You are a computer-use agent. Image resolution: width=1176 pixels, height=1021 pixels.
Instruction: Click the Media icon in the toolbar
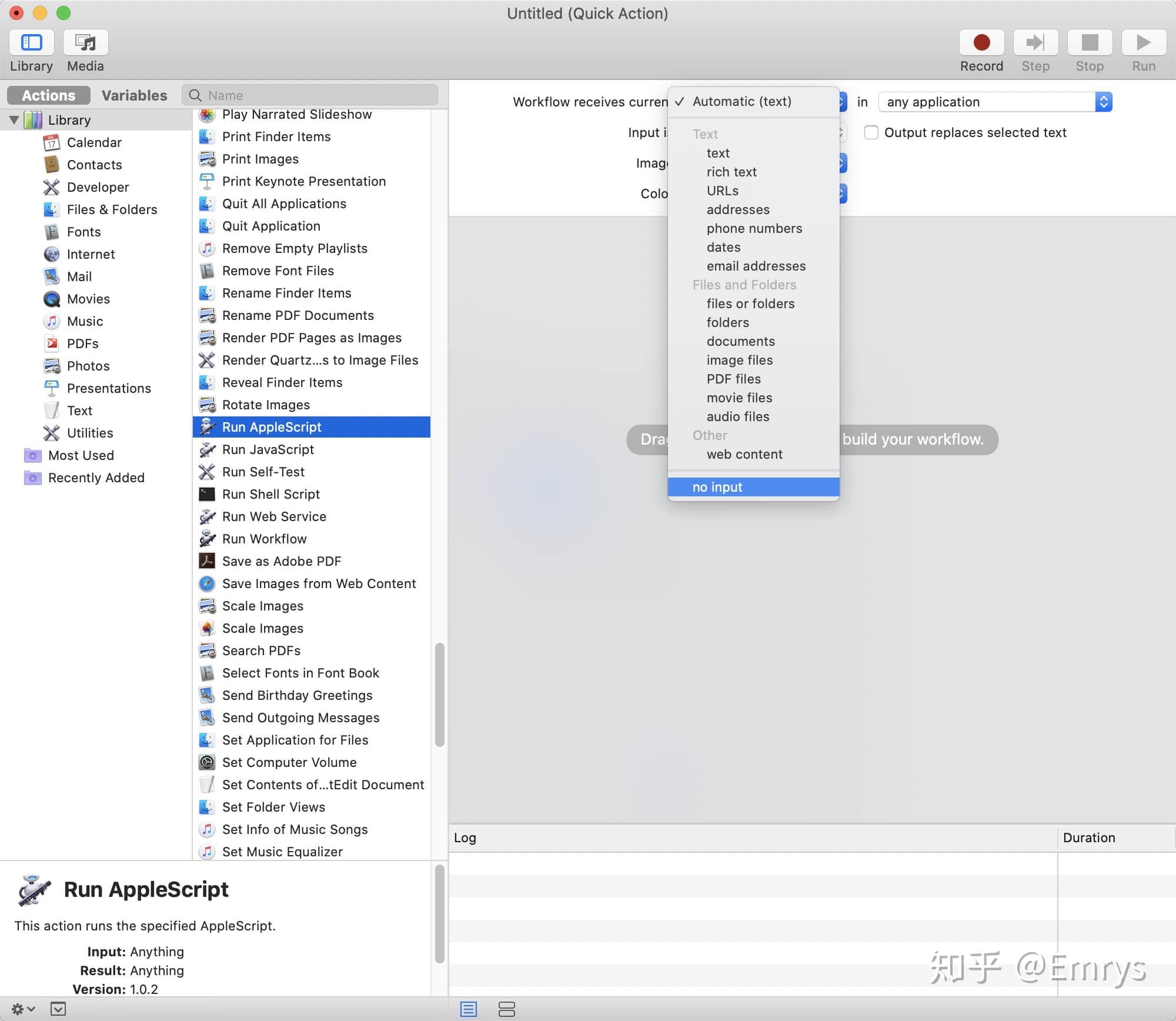click(x=85, y=42)
